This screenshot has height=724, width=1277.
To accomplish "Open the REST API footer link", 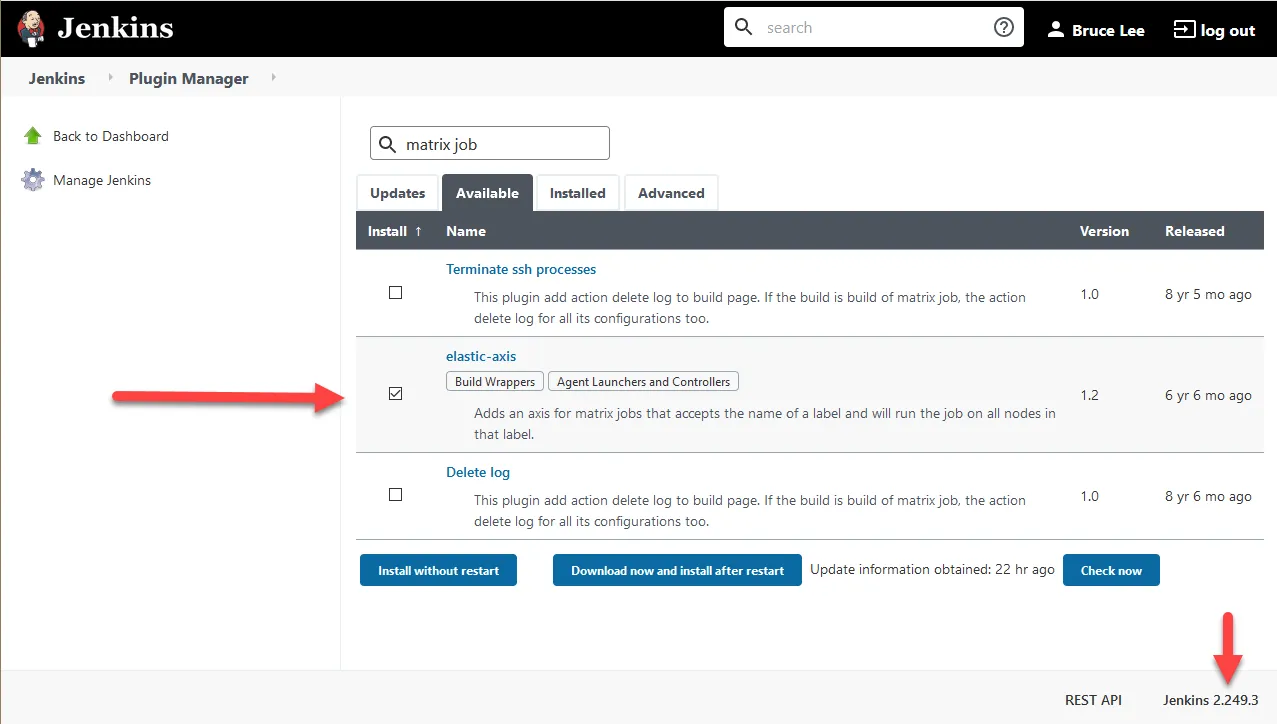I will point(1093,700).
